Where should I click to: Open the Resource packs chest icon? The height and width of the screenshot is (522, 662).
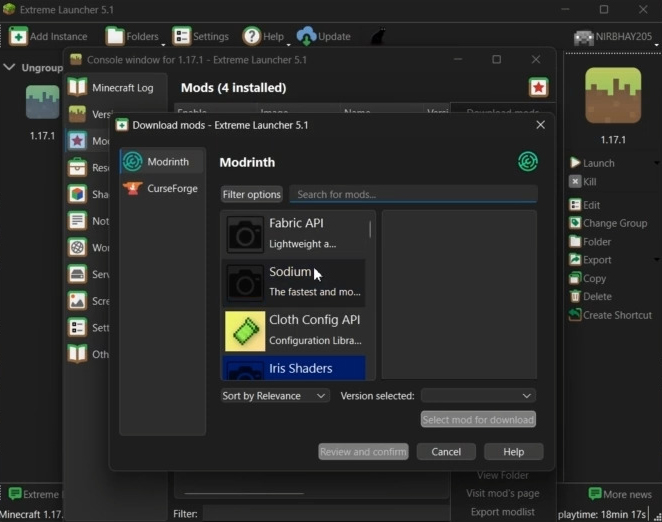pos(77,167)
